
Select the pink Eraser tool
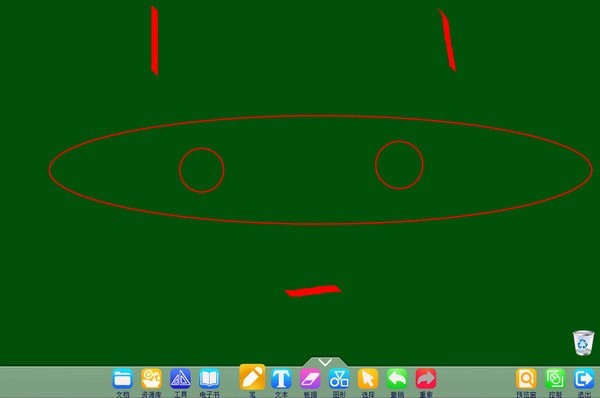point(310,379)
